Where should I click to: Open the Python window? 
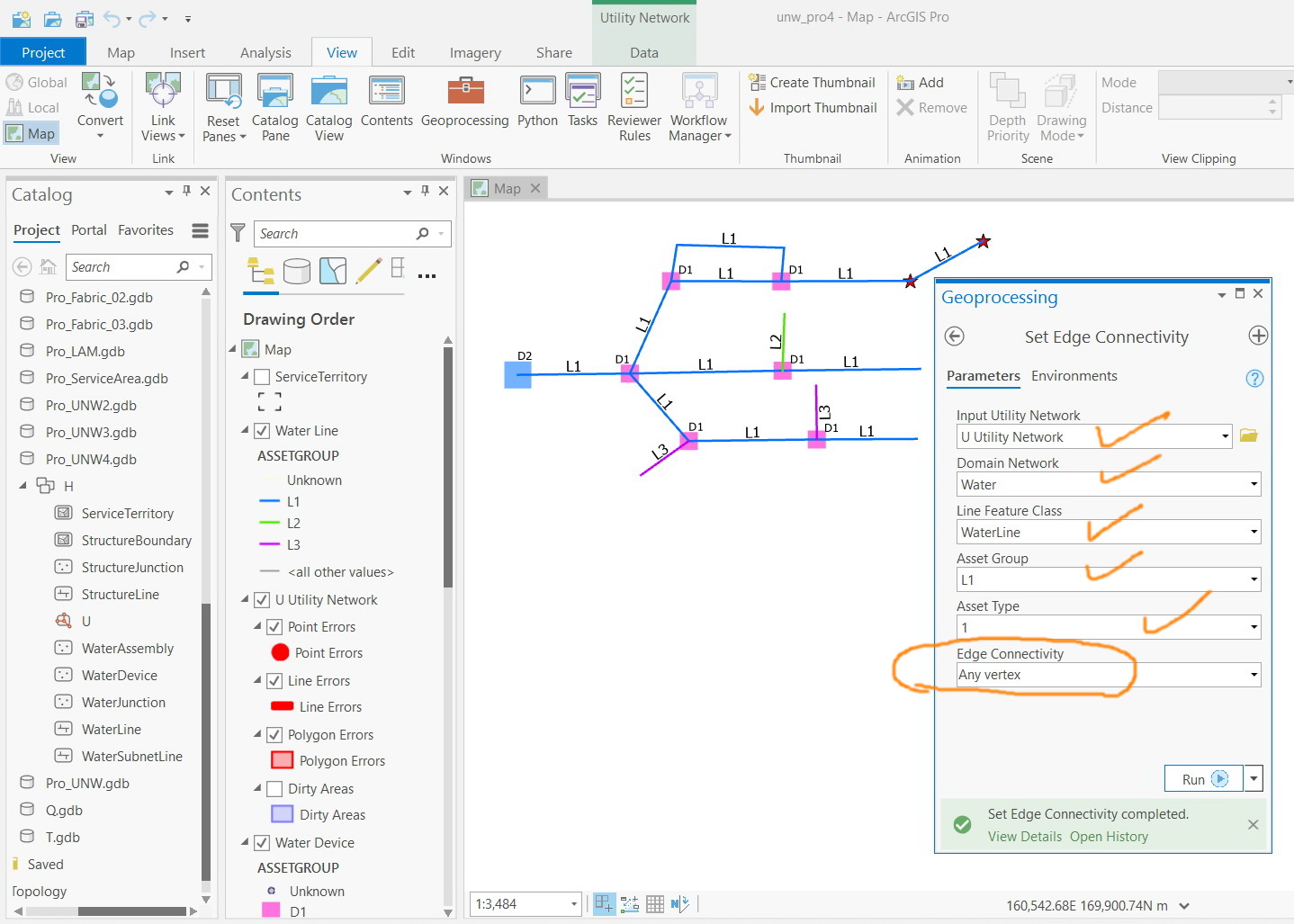click(537, 102)
